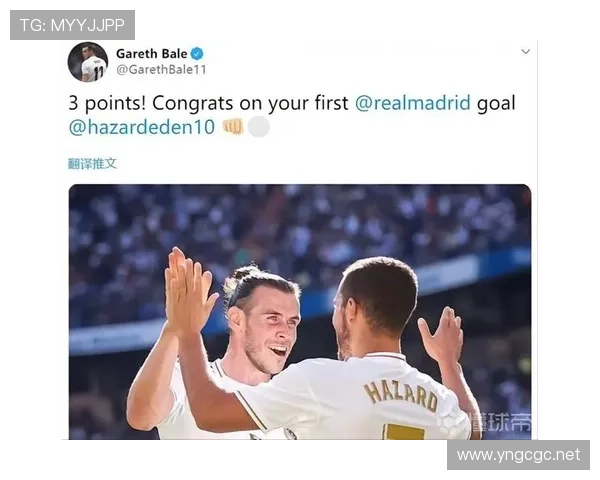Click the blue verified badge

coord(197,54)
